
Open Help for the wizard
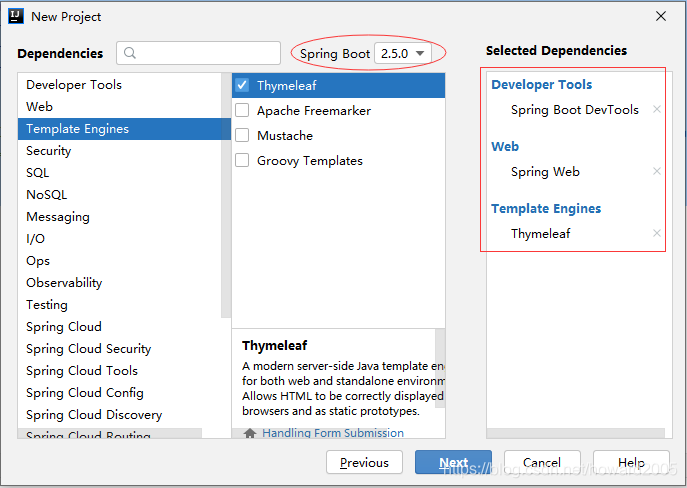[x=631, y=462]
